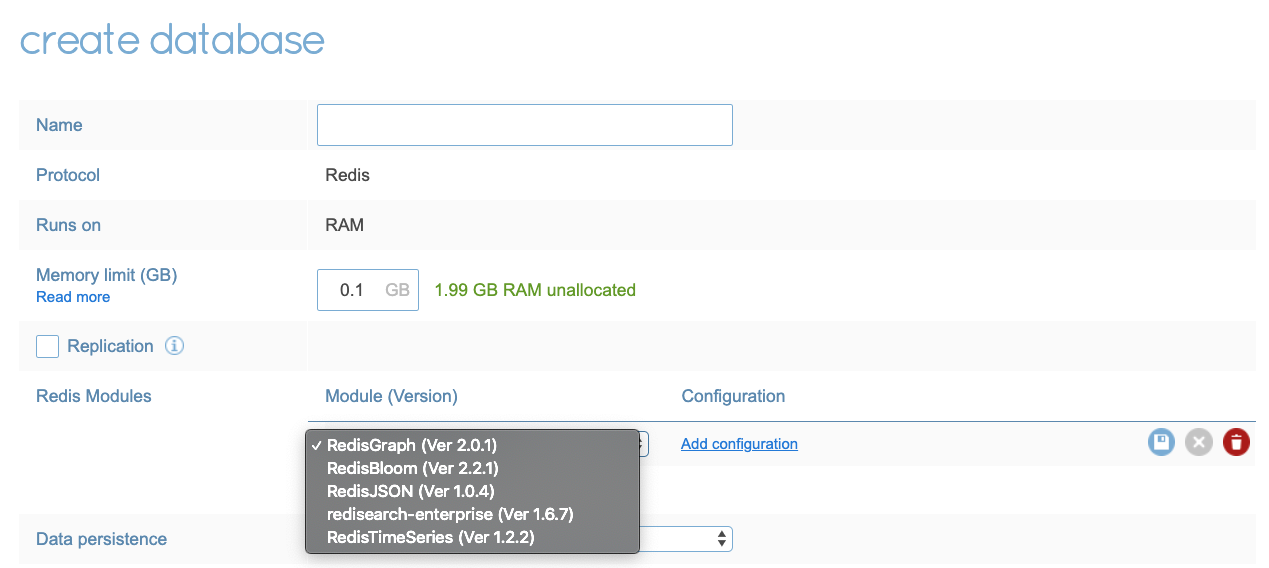Click the gray cancel module icon
The height and width of the screenshot is (568, 1269).
click(x=1198, y=443)
